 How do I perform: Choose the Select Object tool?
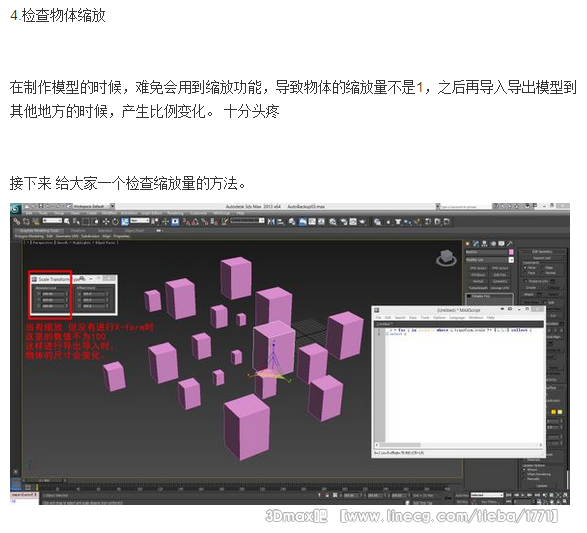[x=67, y=222]
